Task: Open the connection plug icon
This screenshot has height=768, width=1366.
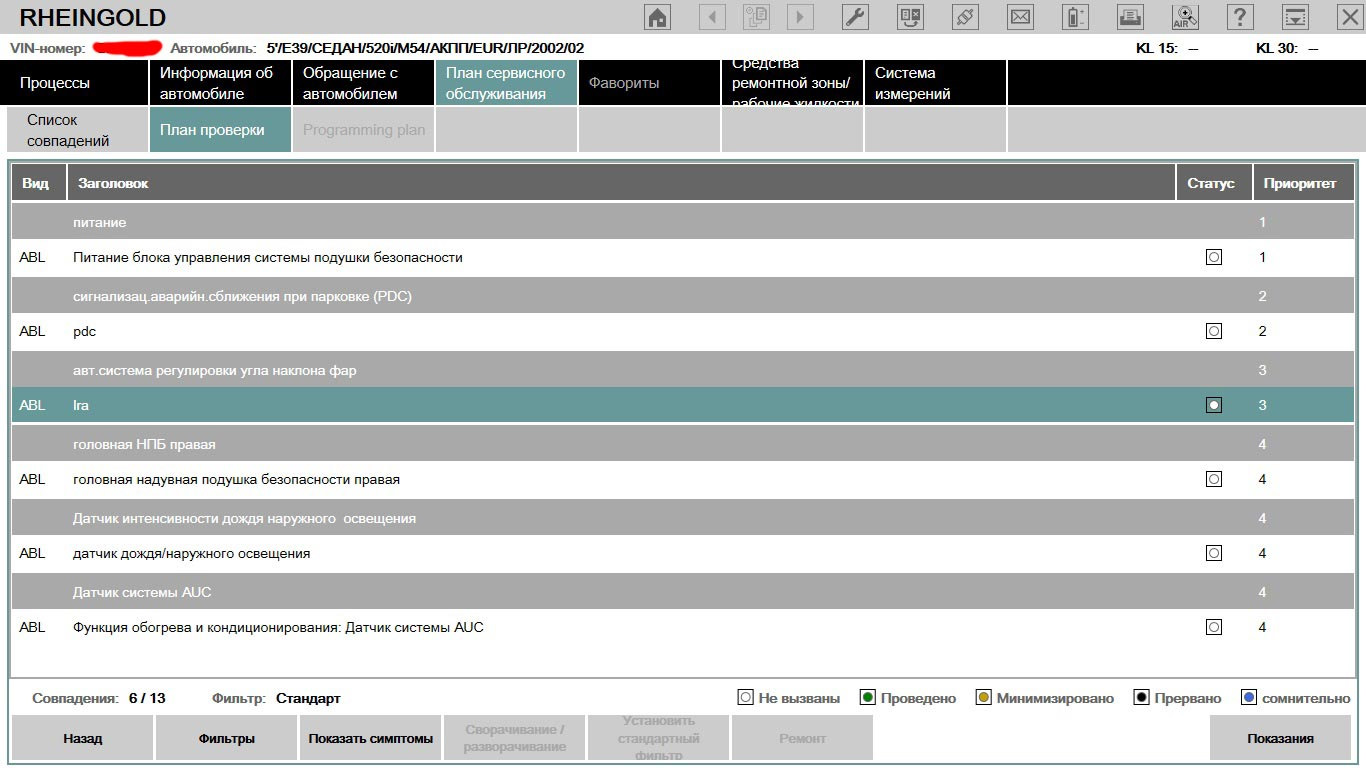Action: coord(965,17)
